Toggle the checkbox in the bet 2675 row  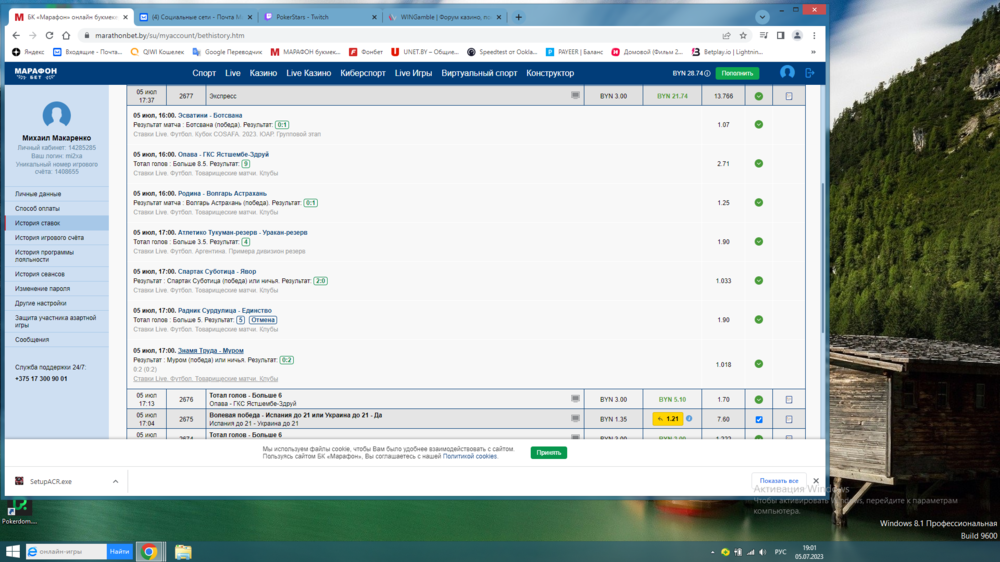coord(758,419)
